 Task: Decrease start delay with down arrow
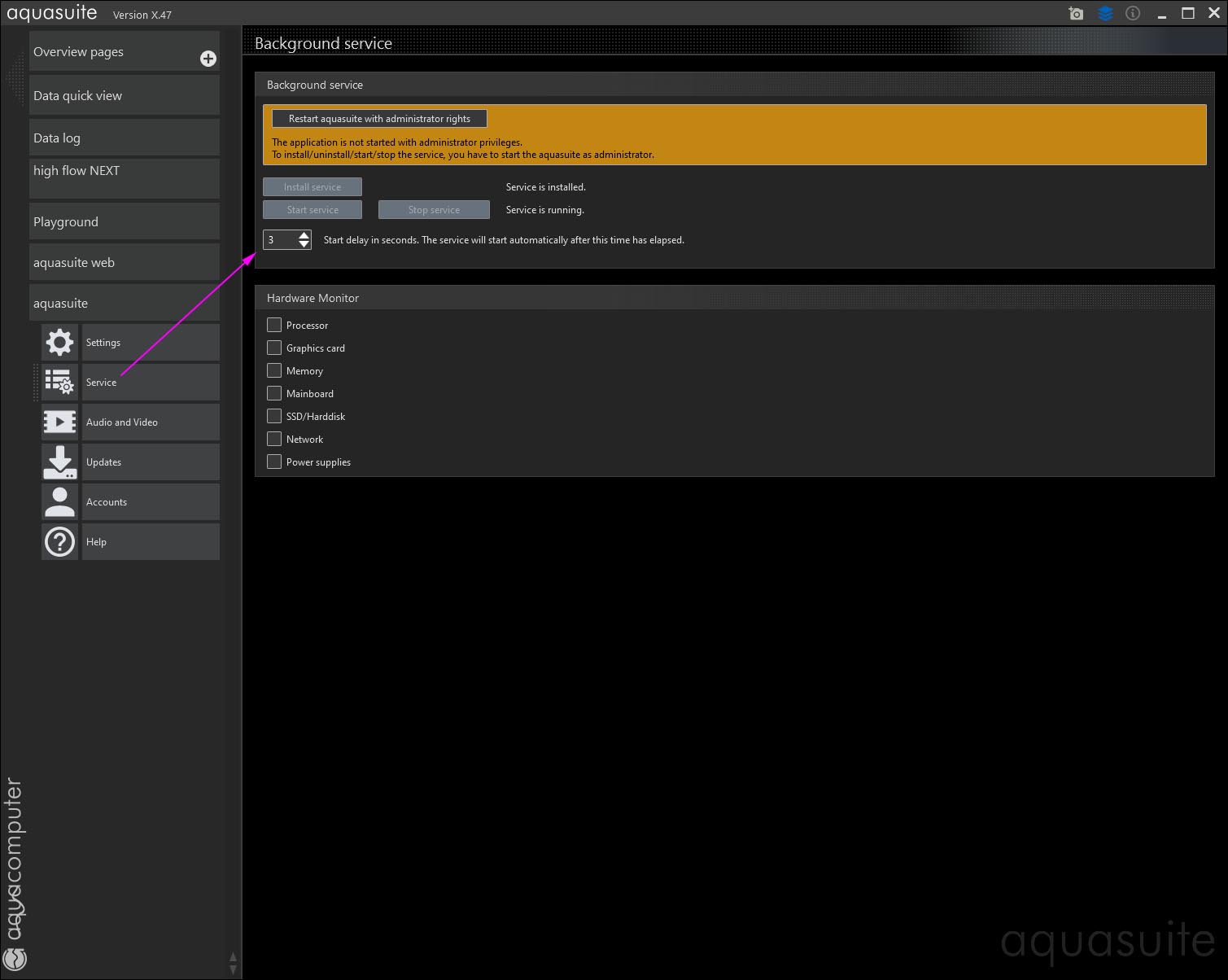304,244
